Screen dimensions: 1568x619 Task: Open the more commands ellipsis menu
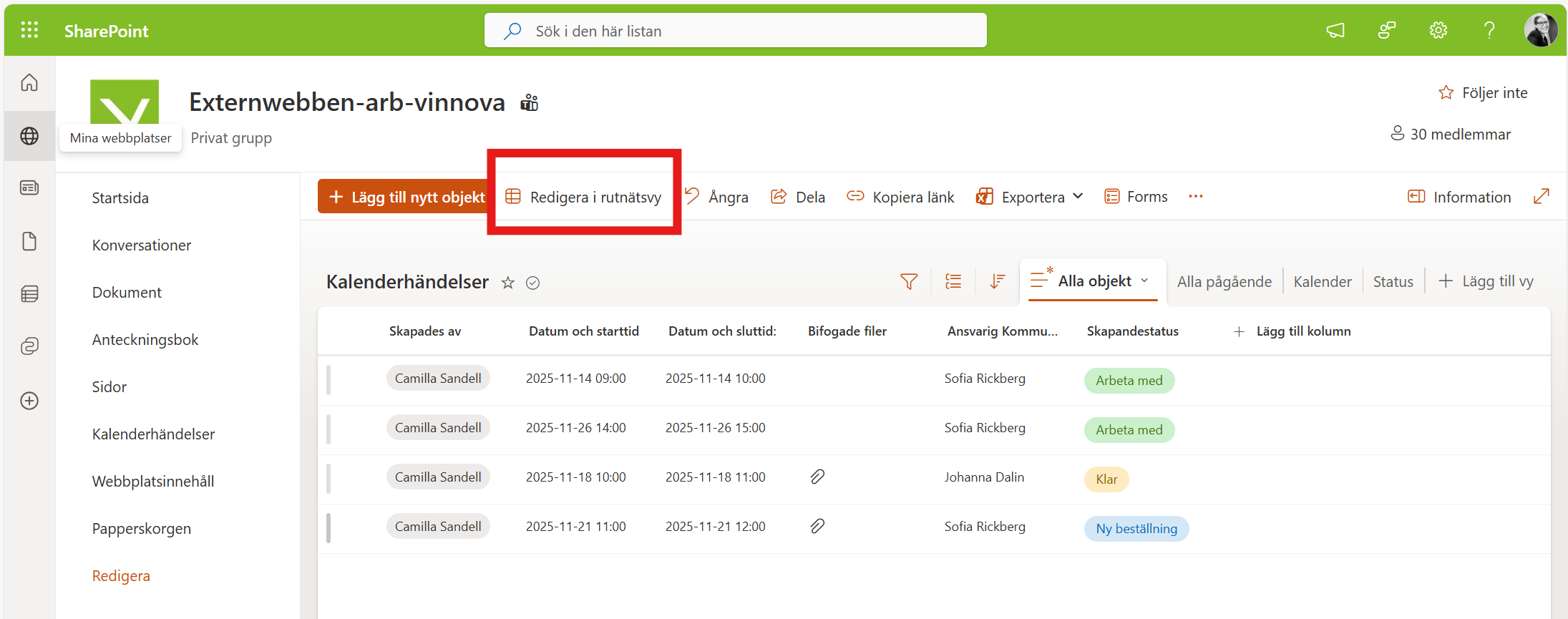[1195, 197]
